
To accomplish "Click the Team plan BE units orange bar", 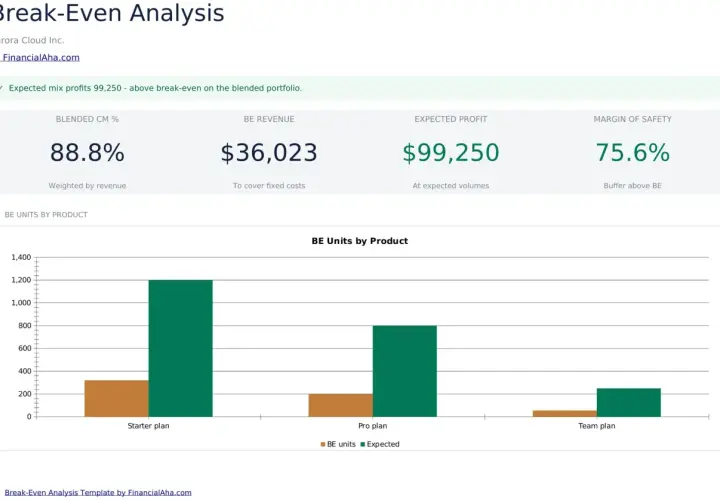I will click(565, 414).
